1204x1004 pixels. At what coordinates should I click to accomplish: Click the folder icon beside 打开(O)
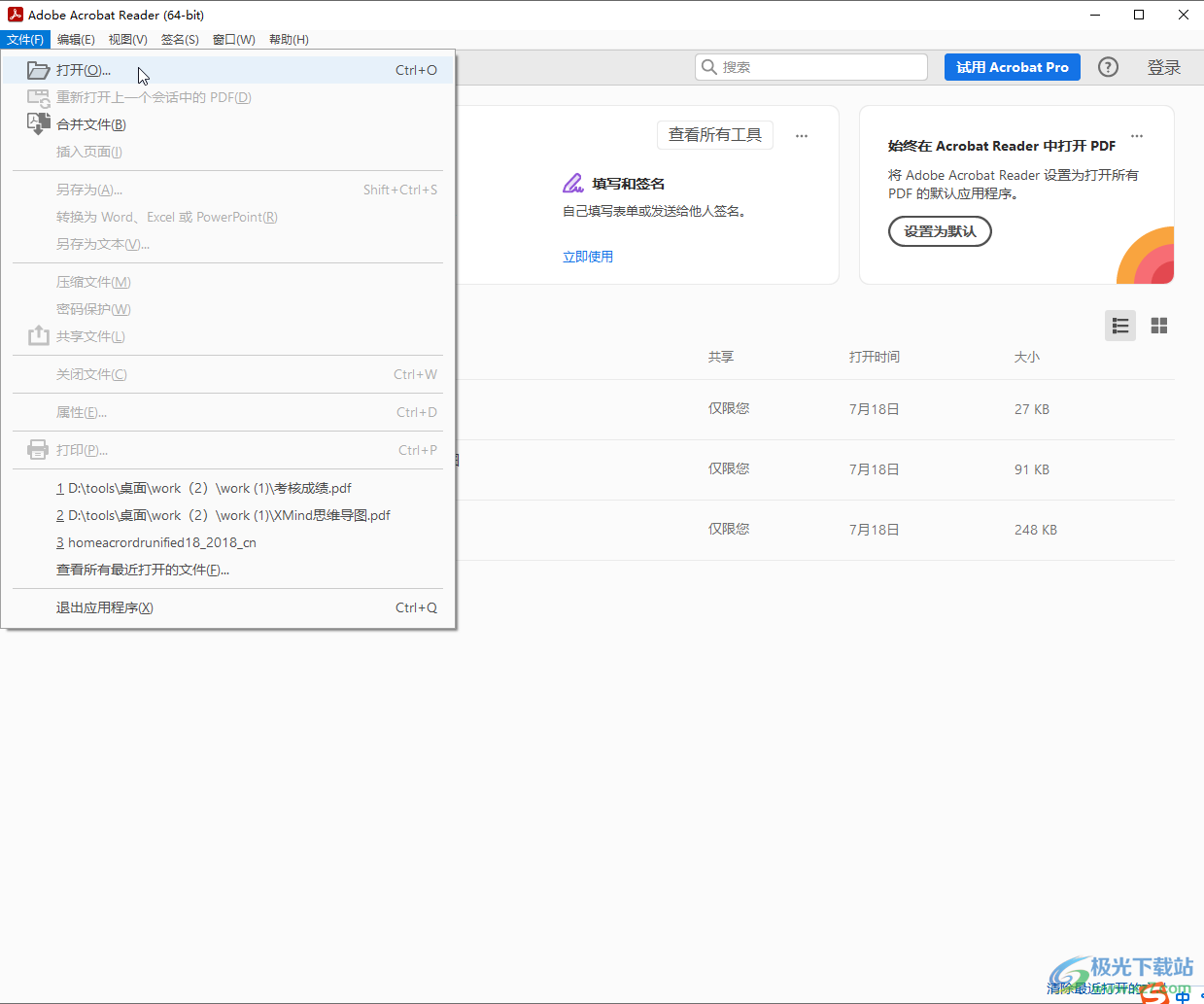coord(38,70)
